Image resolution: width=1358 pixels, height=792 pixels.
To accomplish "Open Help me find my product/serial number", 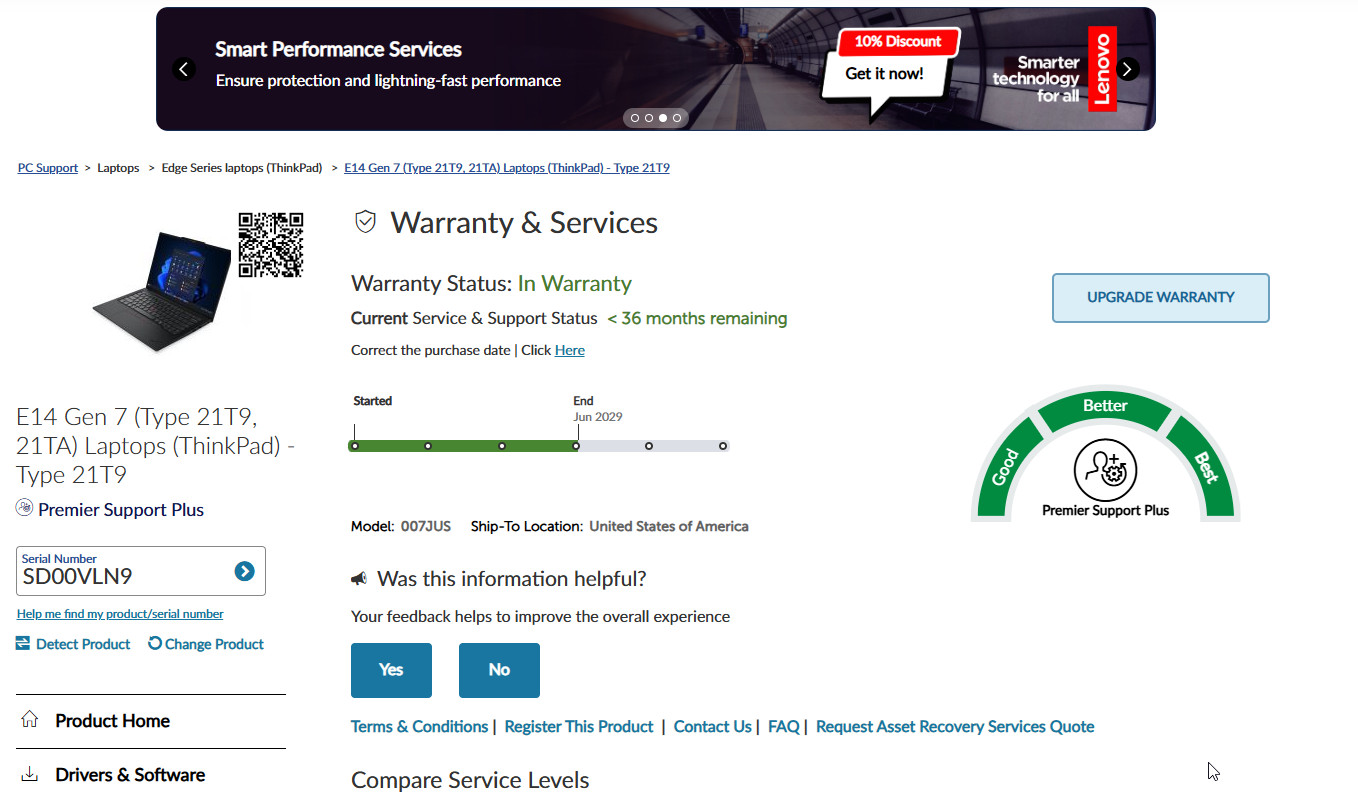I will (x=120, y=614).
